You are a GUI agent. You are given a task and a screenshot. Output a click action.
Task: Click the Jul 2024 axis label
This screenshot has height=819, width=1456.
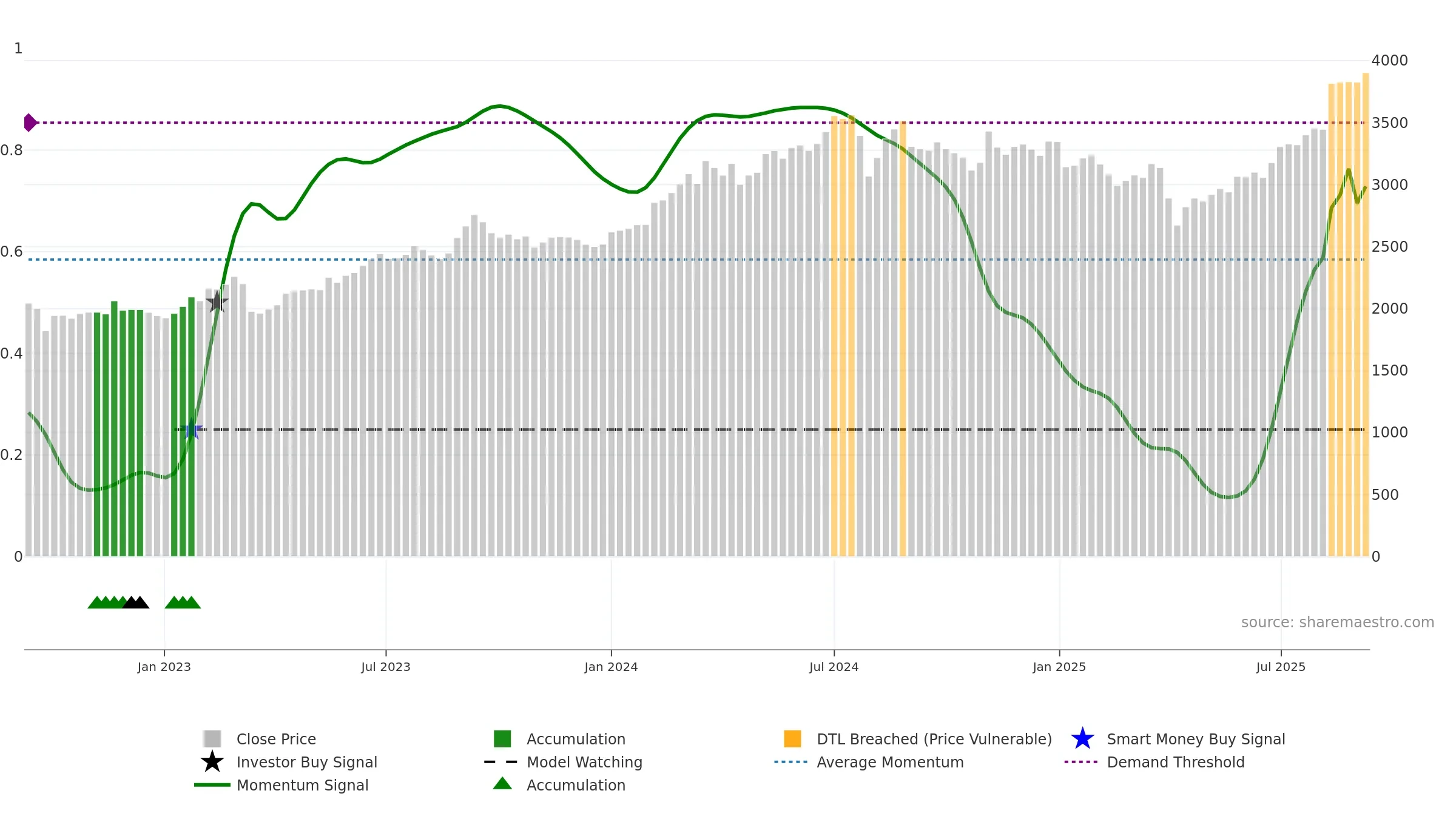[x=834, y=667]
